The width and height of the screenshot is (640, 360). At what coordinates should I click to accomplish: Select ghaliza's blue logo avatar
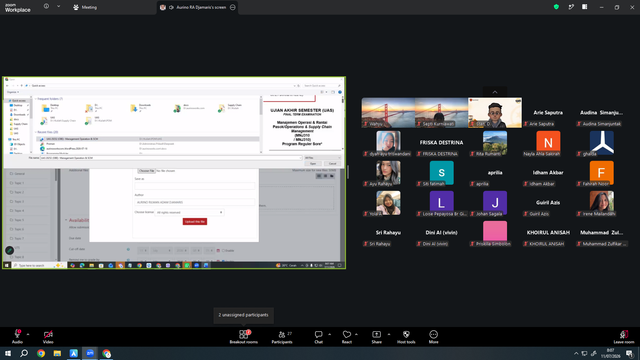tap(602, 143)
